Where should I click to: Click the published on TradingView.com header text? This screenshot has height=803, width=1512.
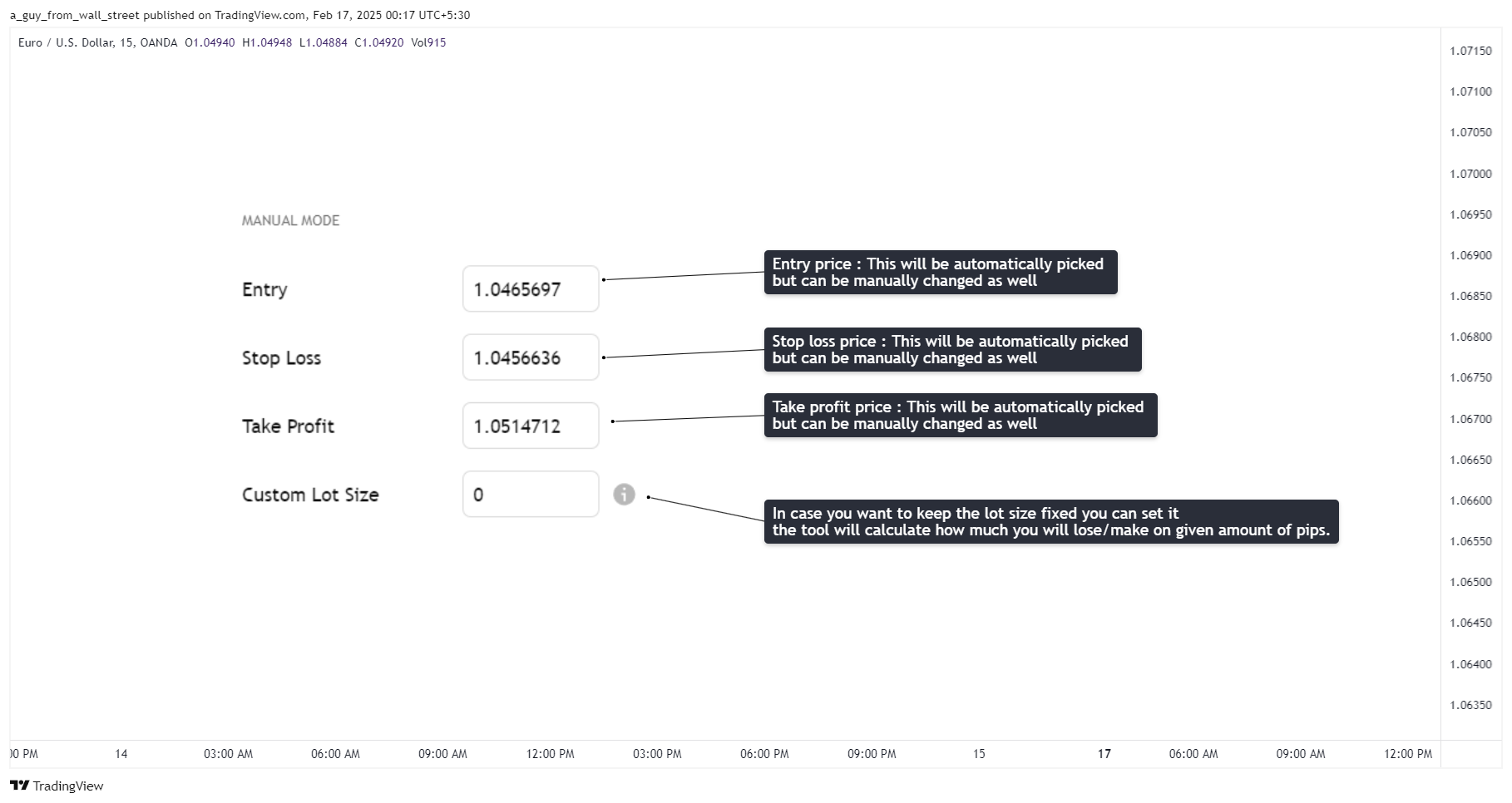click(x=225, y=15)
